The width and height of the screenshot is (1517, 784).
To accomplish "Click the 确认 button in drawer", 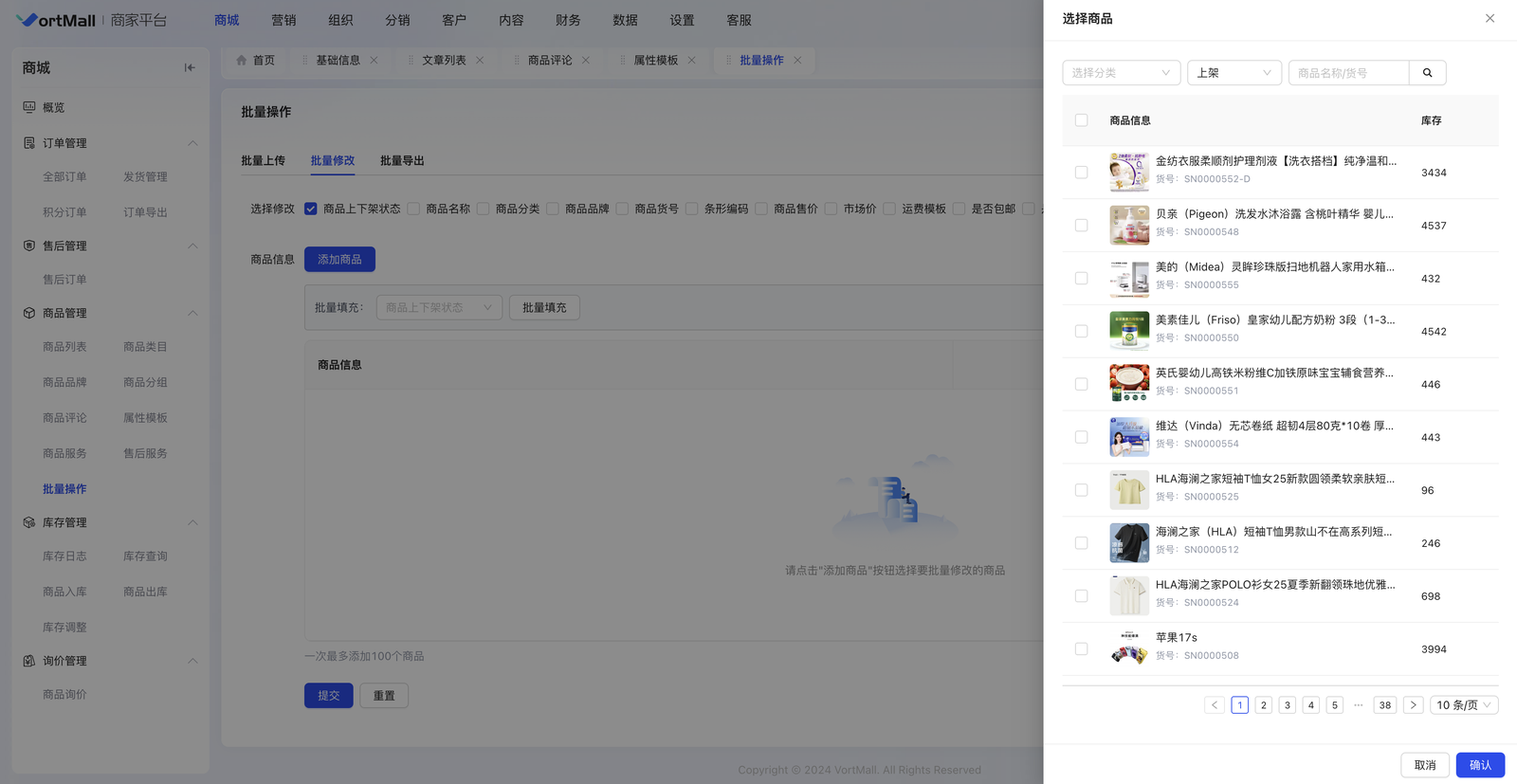I will click(1479, 765).
